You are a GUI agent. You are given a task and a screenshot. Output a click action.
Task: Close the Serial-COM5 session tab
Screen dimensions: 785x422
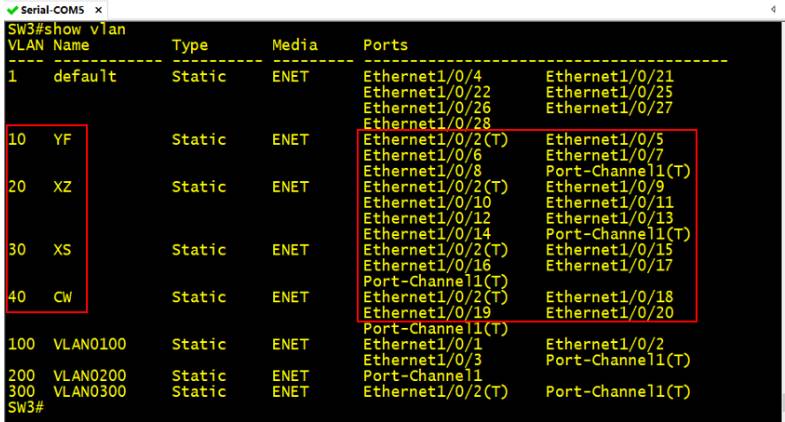pos(99,10)
